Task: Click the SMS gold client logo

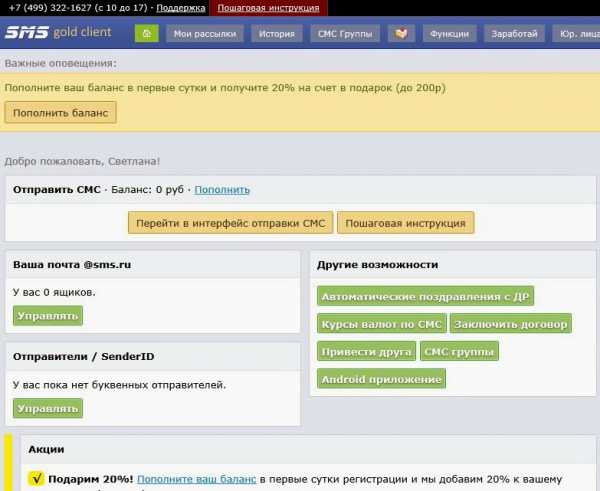Action: coord(57,32)
